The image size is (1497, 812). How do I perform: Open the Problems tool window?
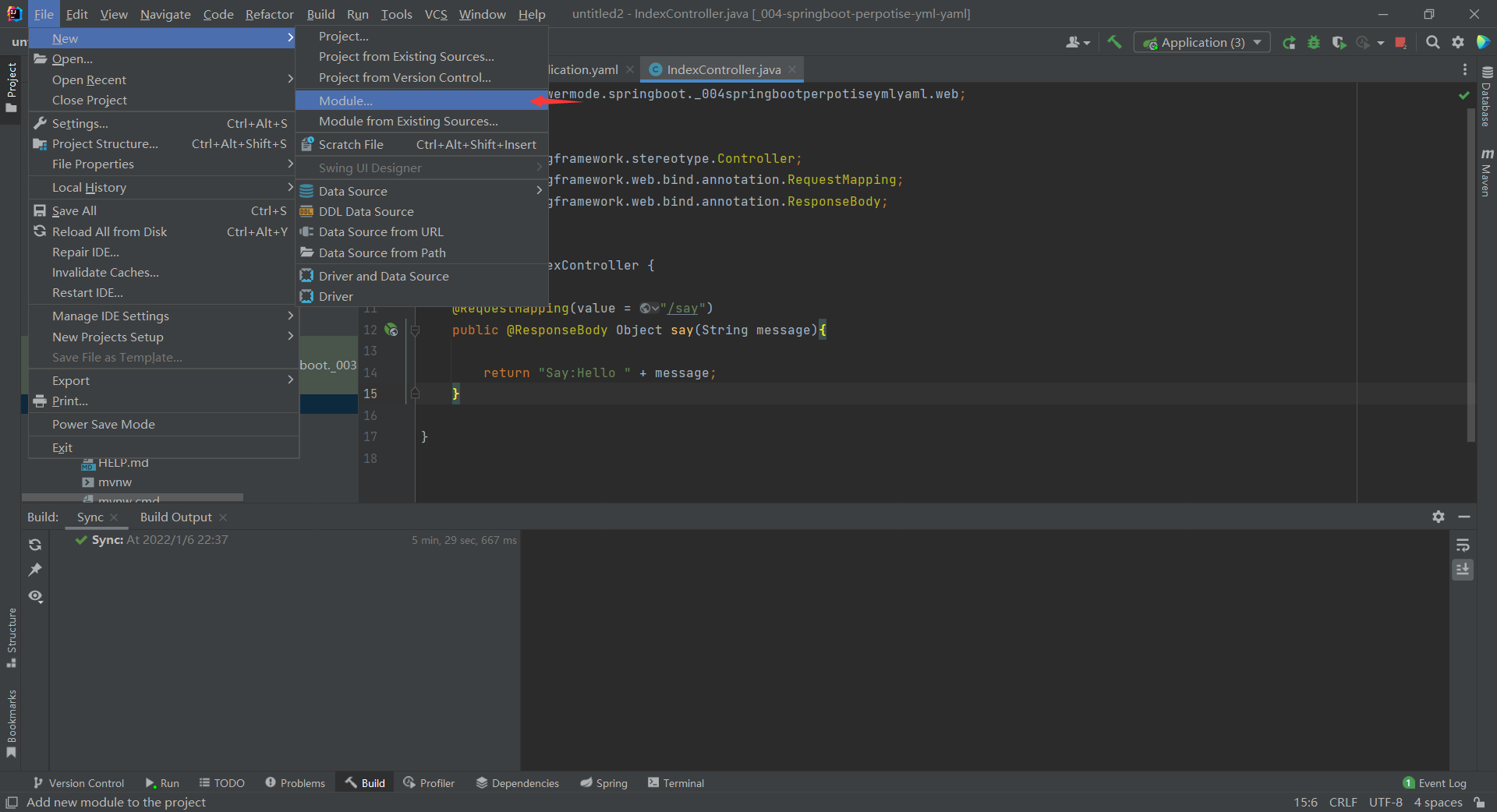295,783
